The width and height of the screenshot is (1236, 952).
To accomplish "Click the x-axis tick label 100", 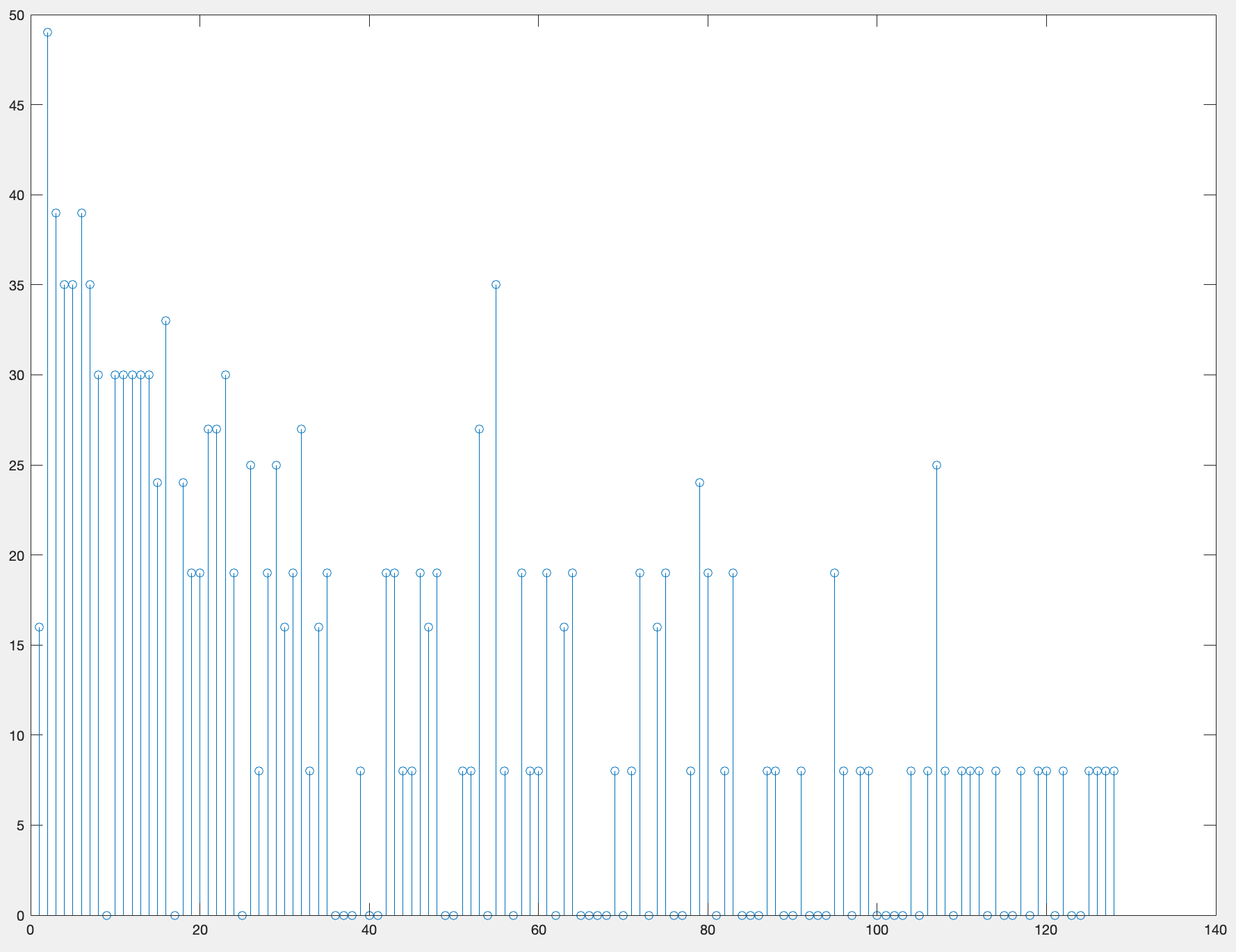I will pos(877,930).
